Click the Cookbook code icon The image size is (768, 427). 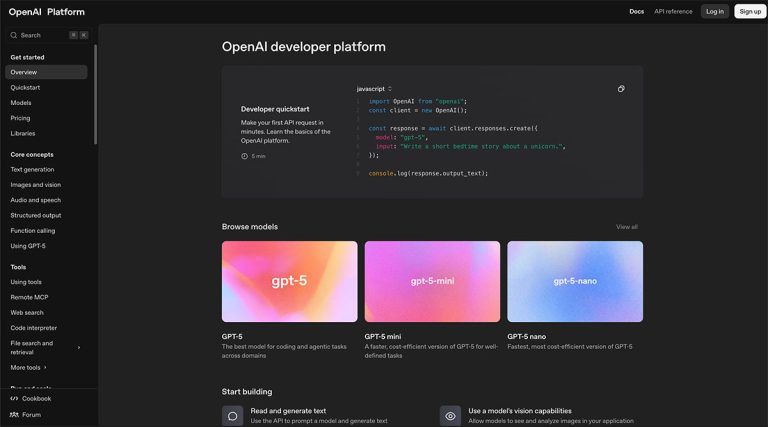coord(14,399)
